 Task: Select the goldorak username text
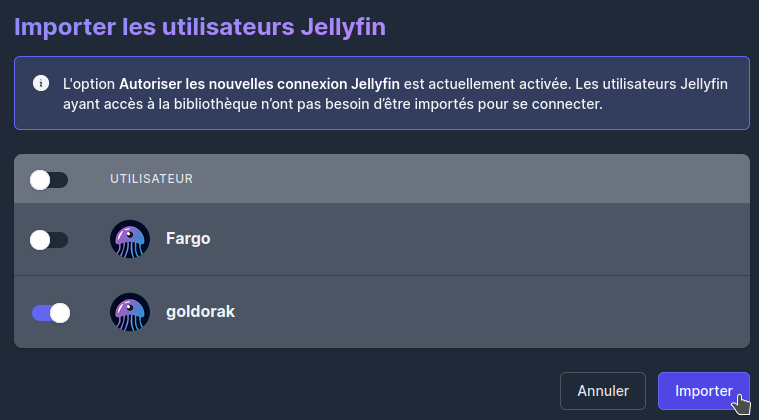coord(200,312)
